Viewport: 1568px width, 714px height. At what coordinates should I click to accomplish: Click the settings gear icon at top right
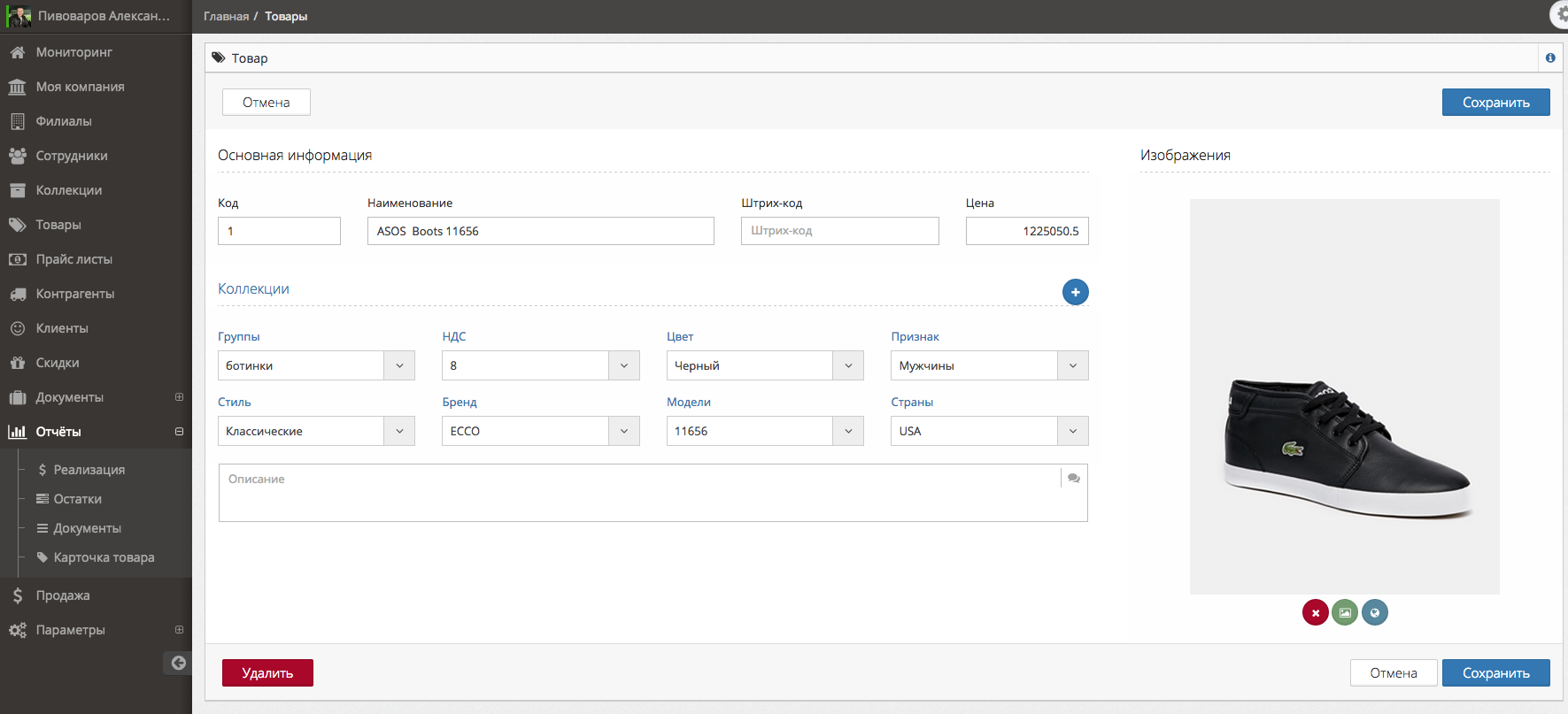pos(1560,15)
